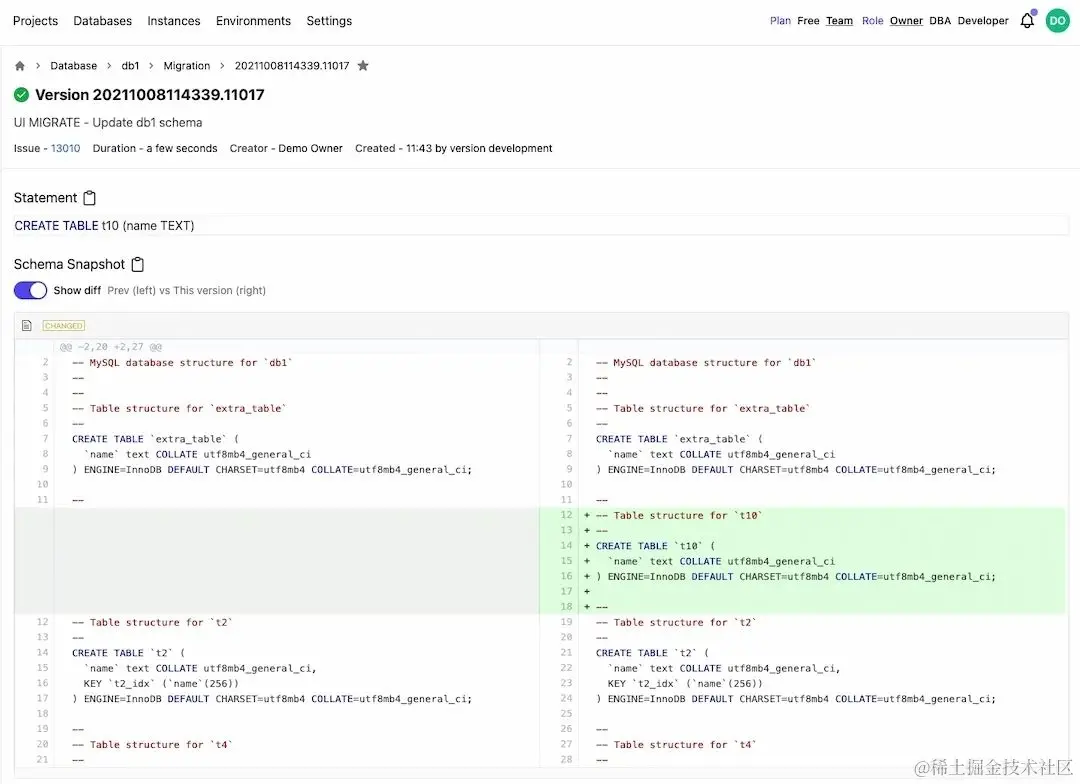
Task: Toggle the Show diff switch
Action: [30, 290]
